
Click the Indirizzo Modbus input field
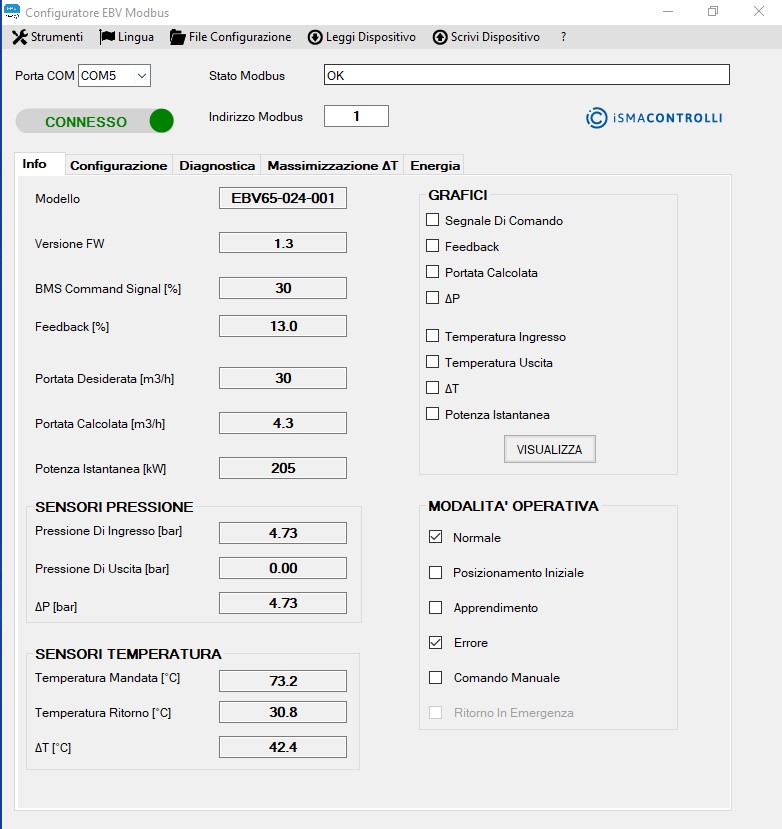[356, 117]
